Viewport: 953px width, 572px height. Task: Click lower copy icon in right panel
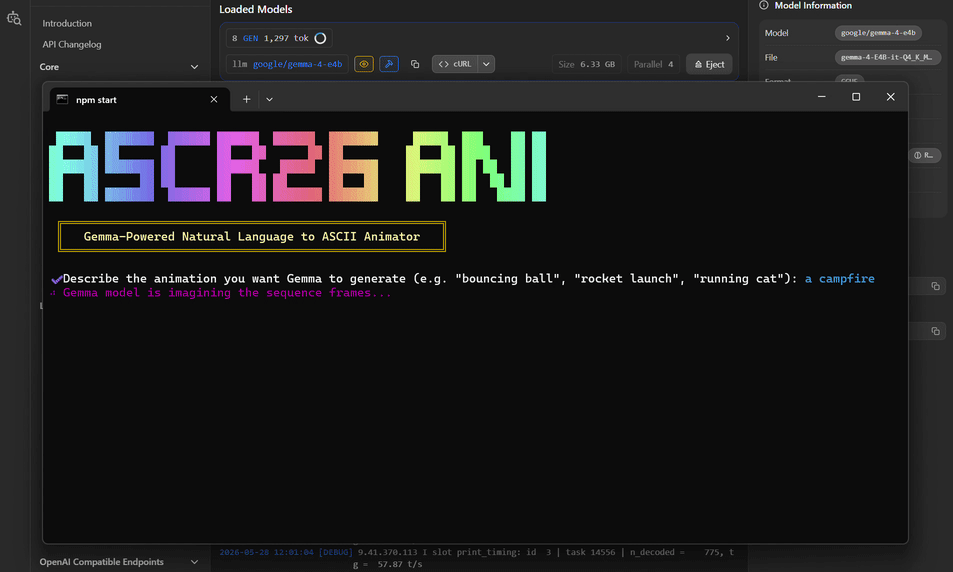coord(935,331)
